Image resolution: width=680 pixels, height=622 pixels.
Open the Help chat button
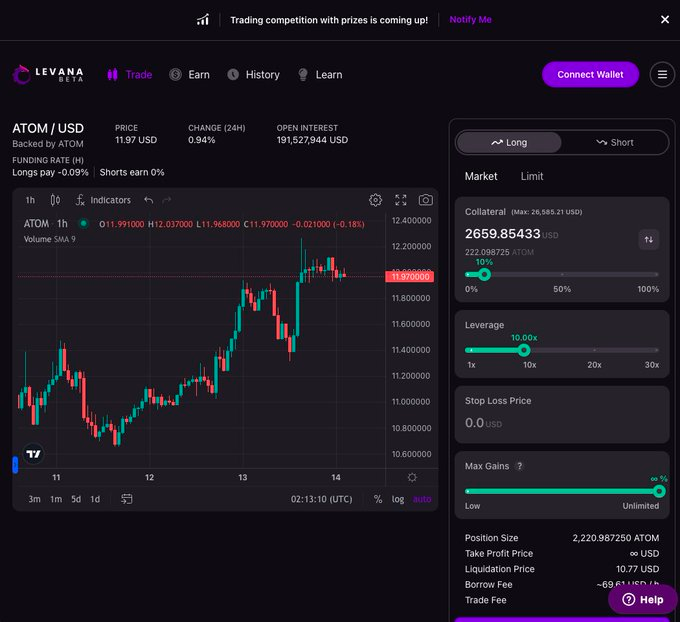coord(642,599)
